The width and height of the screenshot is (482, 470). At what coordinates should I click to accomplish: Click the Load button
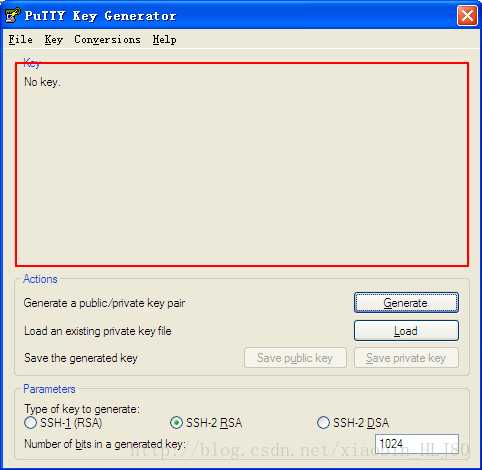(x=406, y=331)
